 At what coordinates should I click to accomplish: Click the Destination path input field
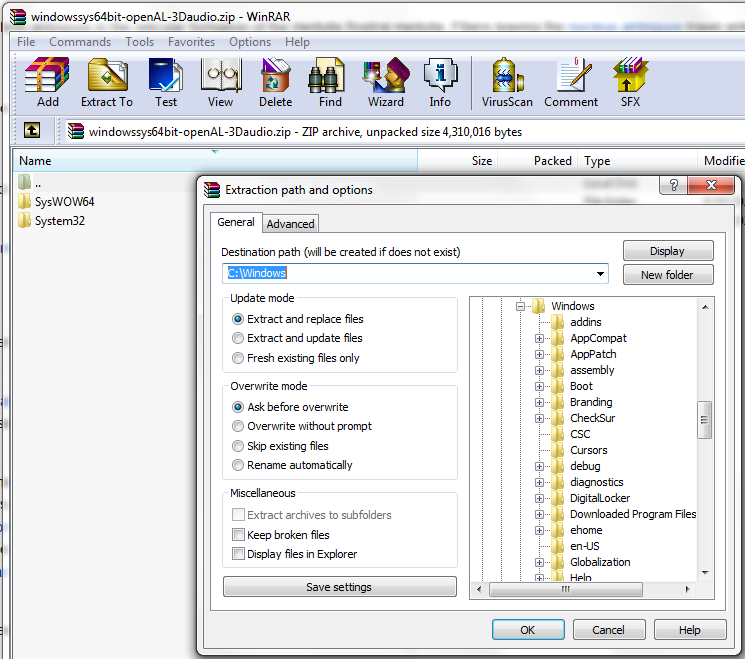pos(415,274)
